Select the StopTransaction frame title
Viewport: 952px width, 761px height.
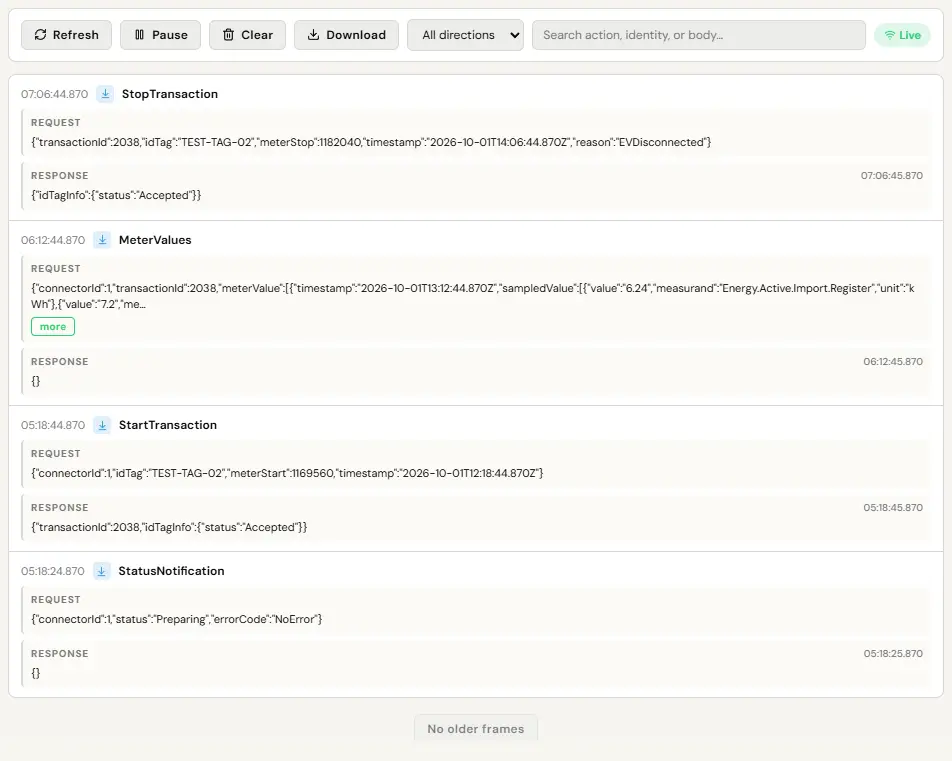(169, 94)
